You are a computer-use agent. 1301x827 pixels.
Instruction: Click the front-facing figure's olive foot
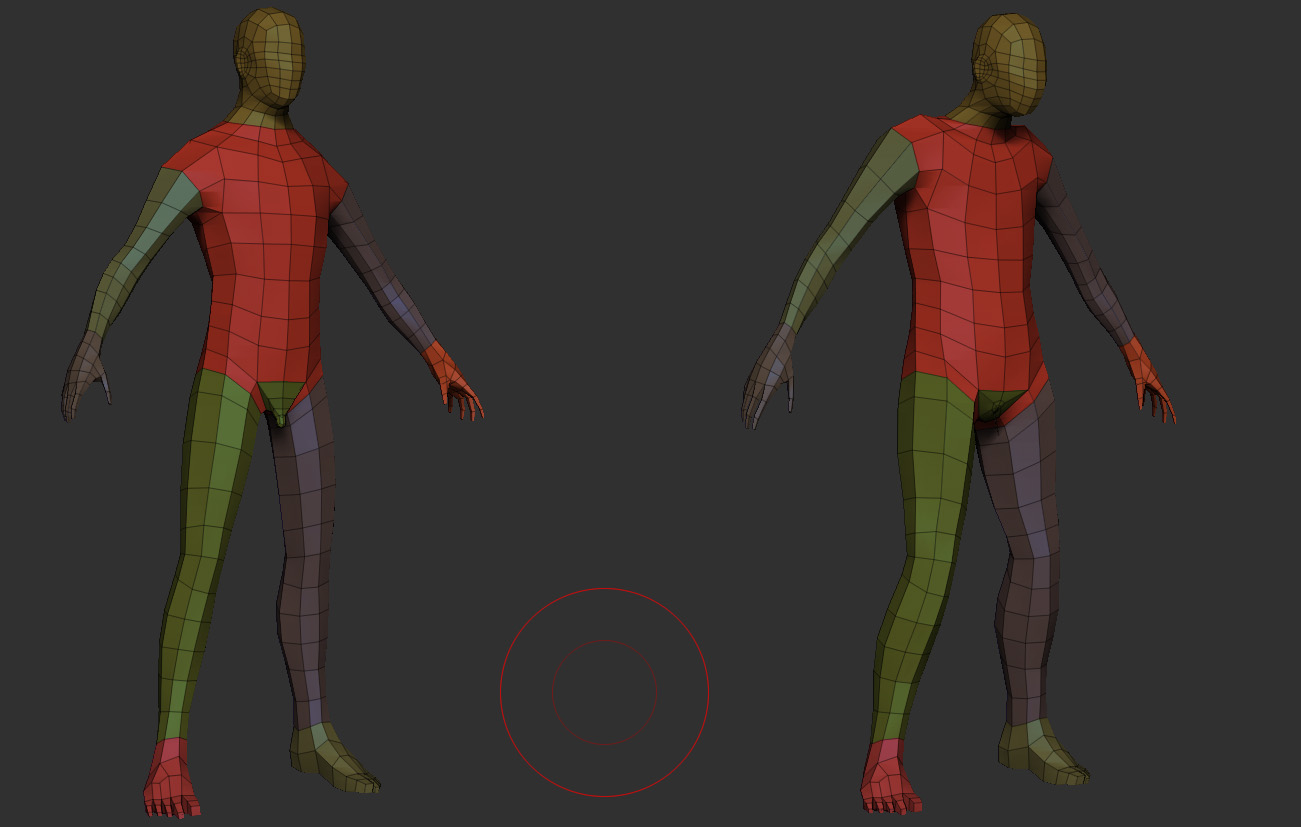point(331,760)
